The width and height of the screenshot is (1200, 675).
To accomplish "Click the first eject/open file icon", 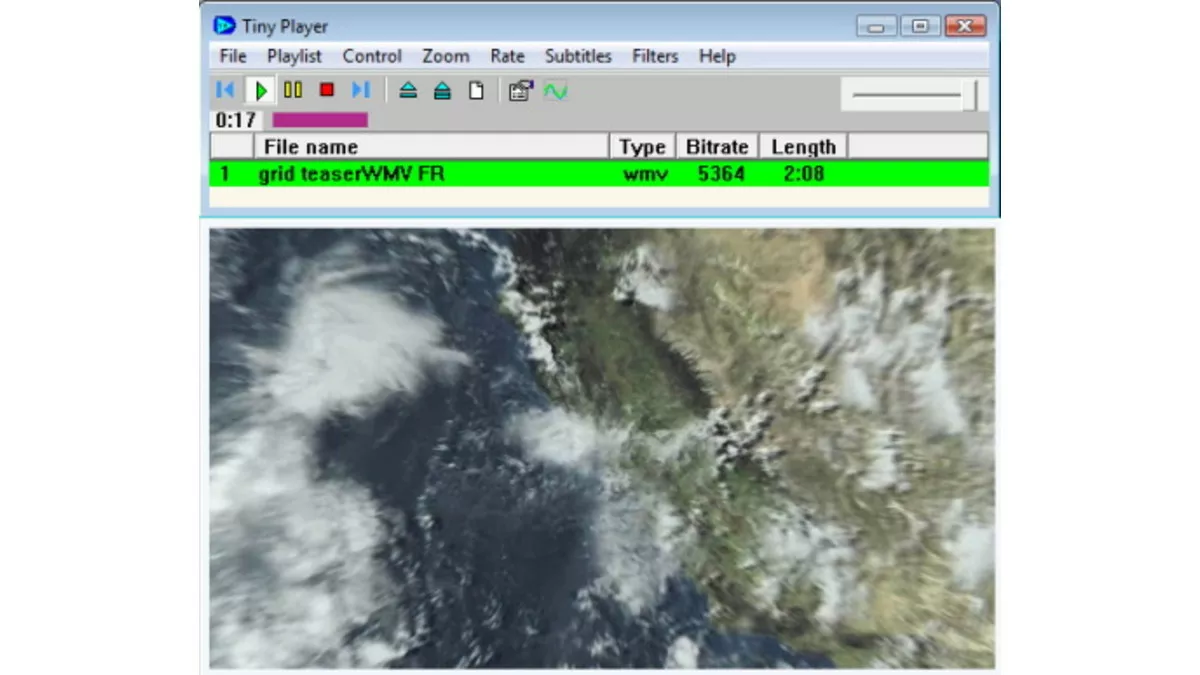I will pos(408,91).
